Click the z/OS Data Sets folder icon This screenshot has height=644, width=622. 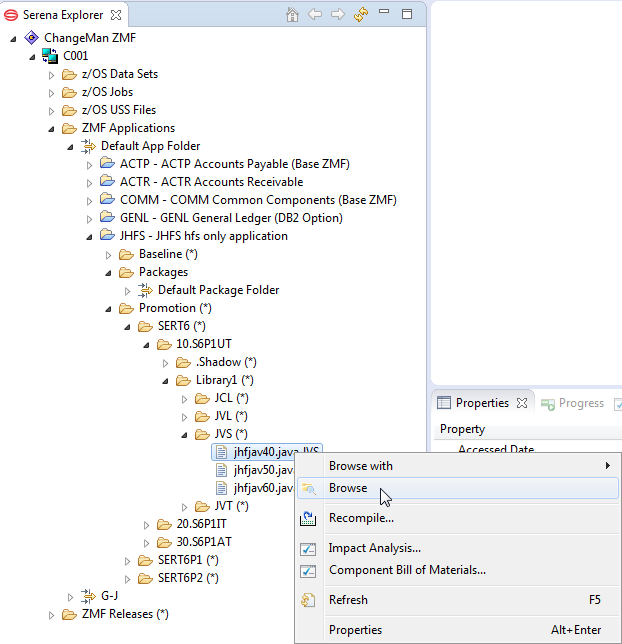click(69, 74)
